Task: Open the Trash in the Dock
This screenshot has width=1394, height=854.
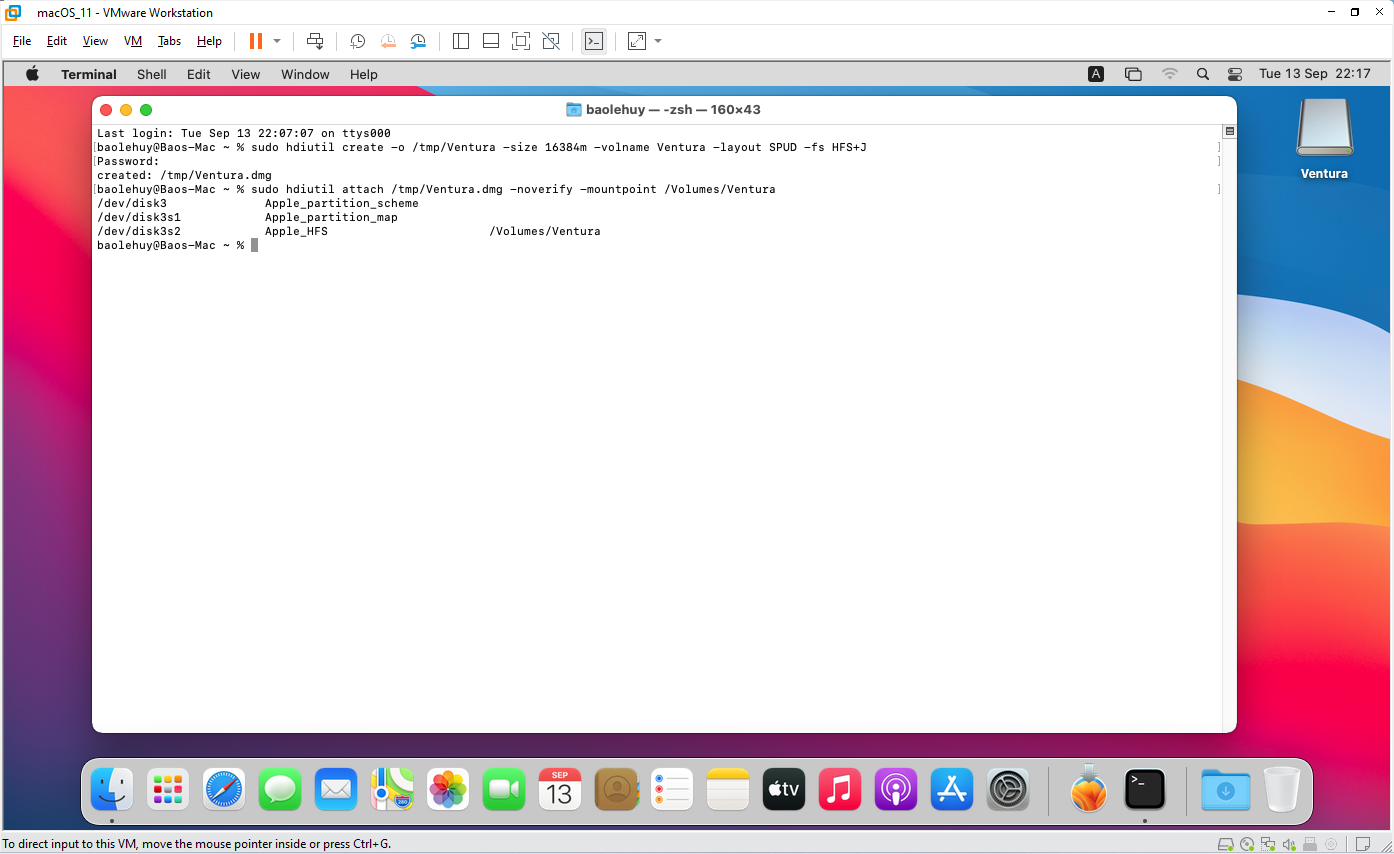Action: coord(1281,790)
